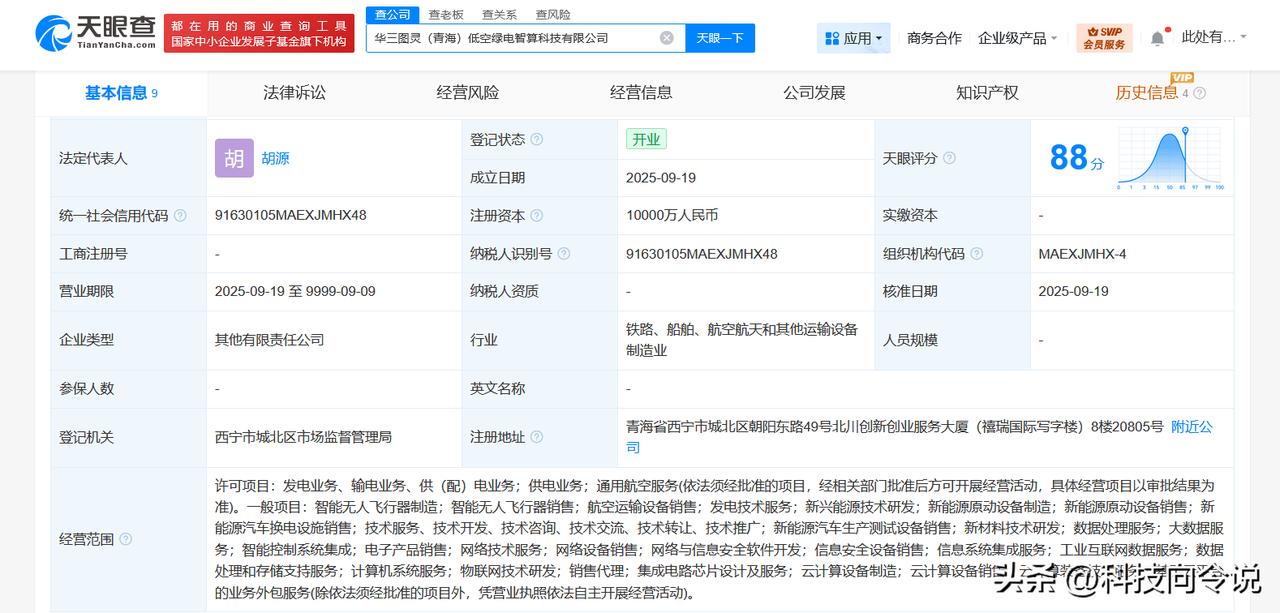Click the red promotional banner 都在用的商业查询工具
The height and width of the screenshot is (613, 1280).
click(259, 33)
